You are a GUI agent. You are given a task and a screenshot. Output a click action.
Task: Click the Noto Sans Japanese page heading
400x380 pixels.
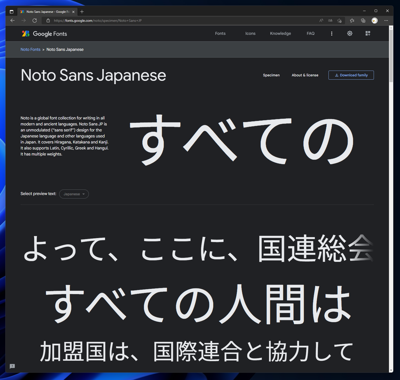tap(93, 75)
